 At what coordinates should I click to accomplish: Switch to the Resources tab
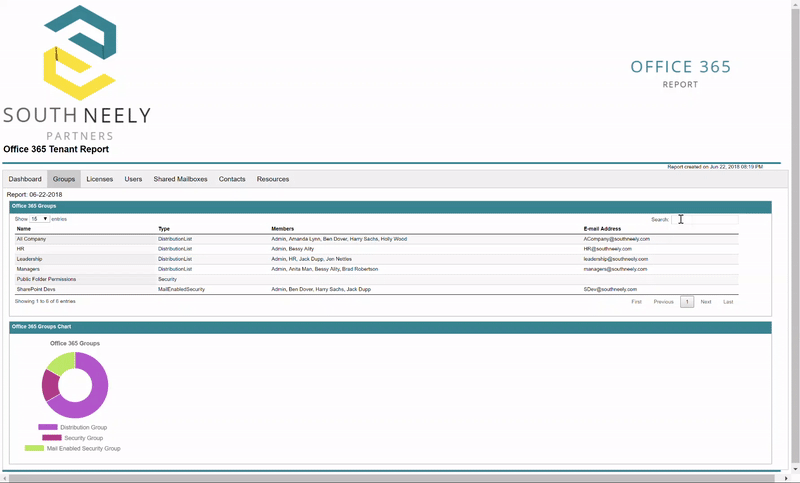tap(273, 179)
